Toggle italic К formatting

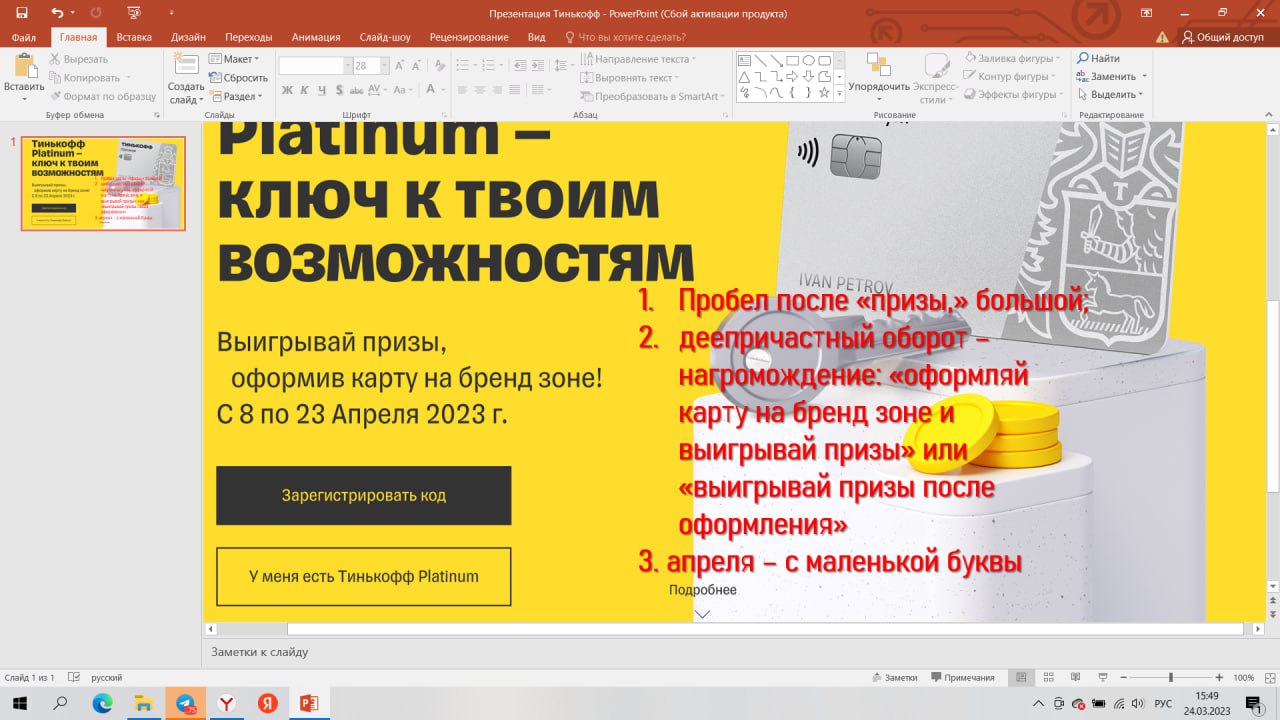click(x=304, y=91)
